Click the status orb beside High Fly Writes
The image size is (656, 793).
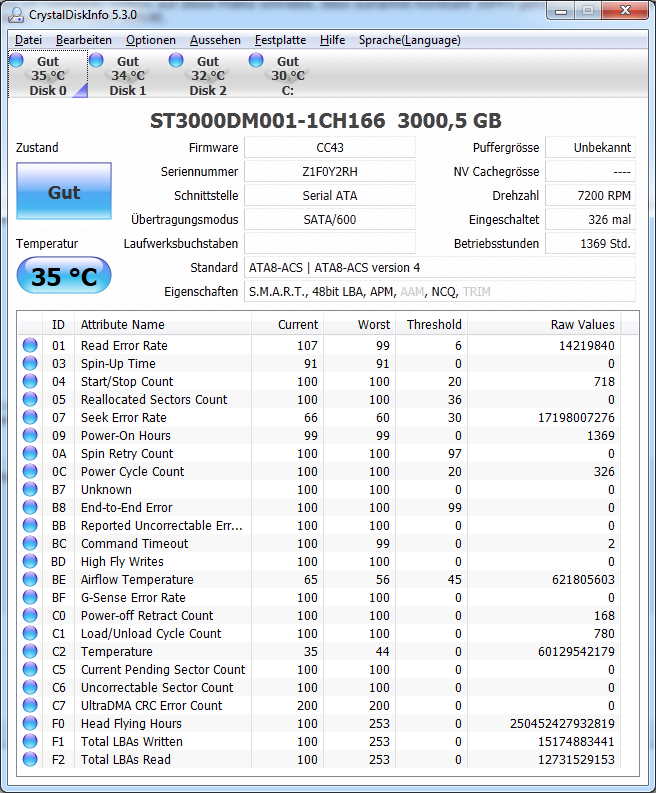pyautogui.click(x=30, y=561)
